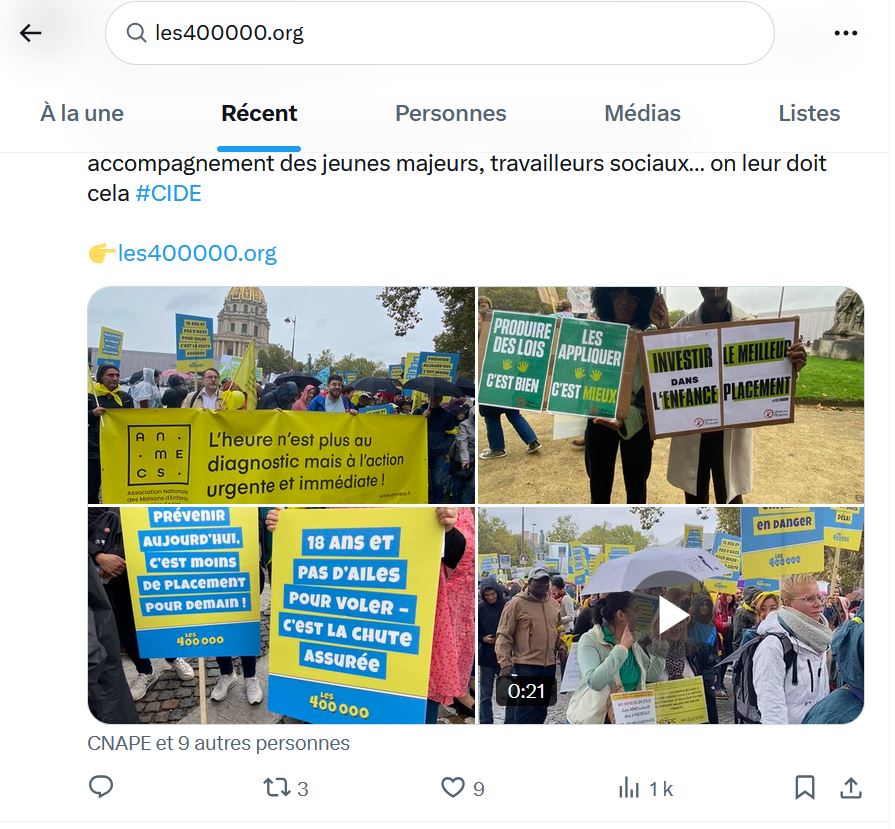
Task: Click the search field containing les400000.org
Action: 440,33
